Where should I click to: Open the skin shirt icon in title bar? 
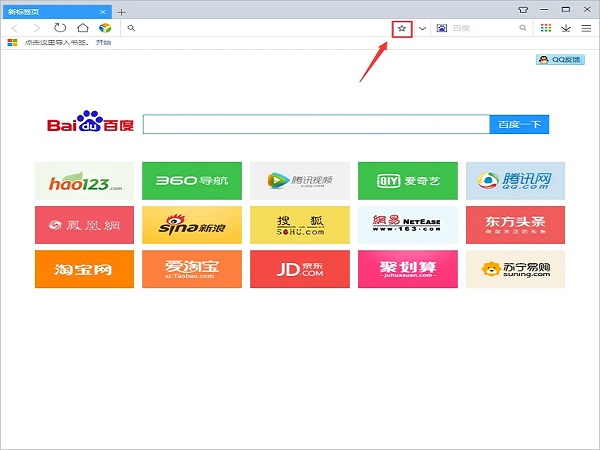point(523,10)
